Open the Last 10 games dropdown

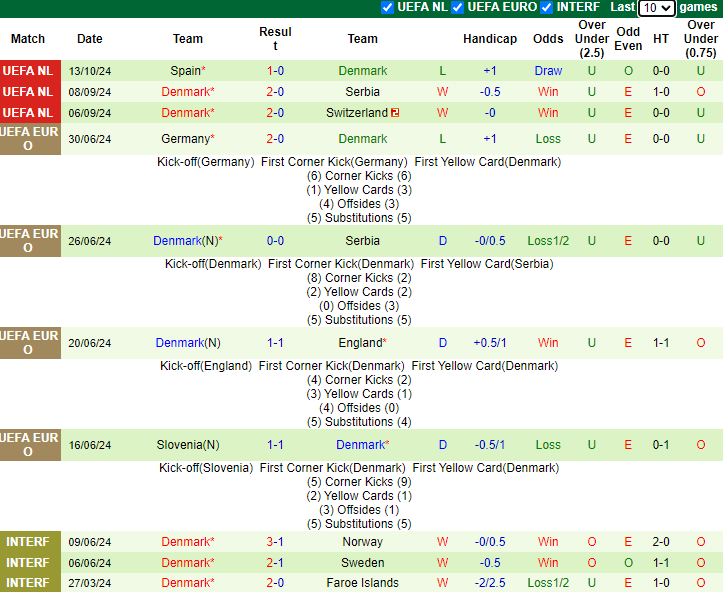point(656,8)
